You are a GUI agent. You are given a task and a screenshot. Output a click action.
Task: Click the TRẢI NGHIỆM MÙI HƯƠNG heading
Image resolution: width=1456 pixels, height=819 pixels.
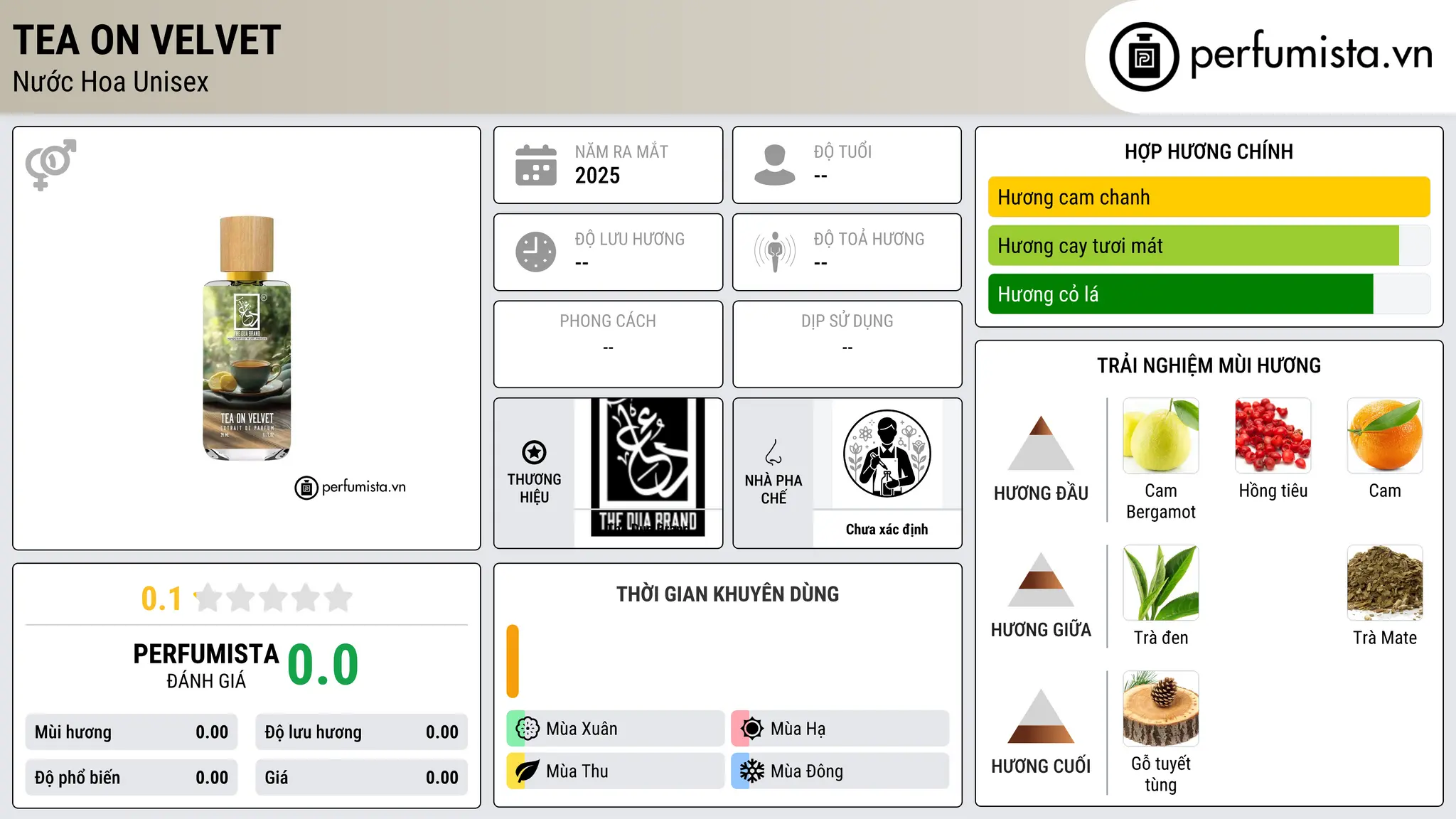(1209, 365)
